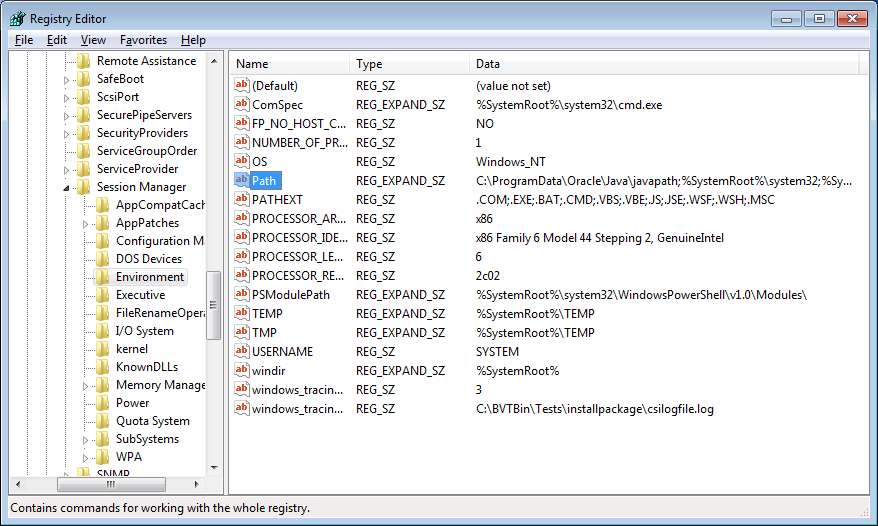Click the tree's horizontal scroll right arrow
878x526 pixels.
[x=197, y=484]
